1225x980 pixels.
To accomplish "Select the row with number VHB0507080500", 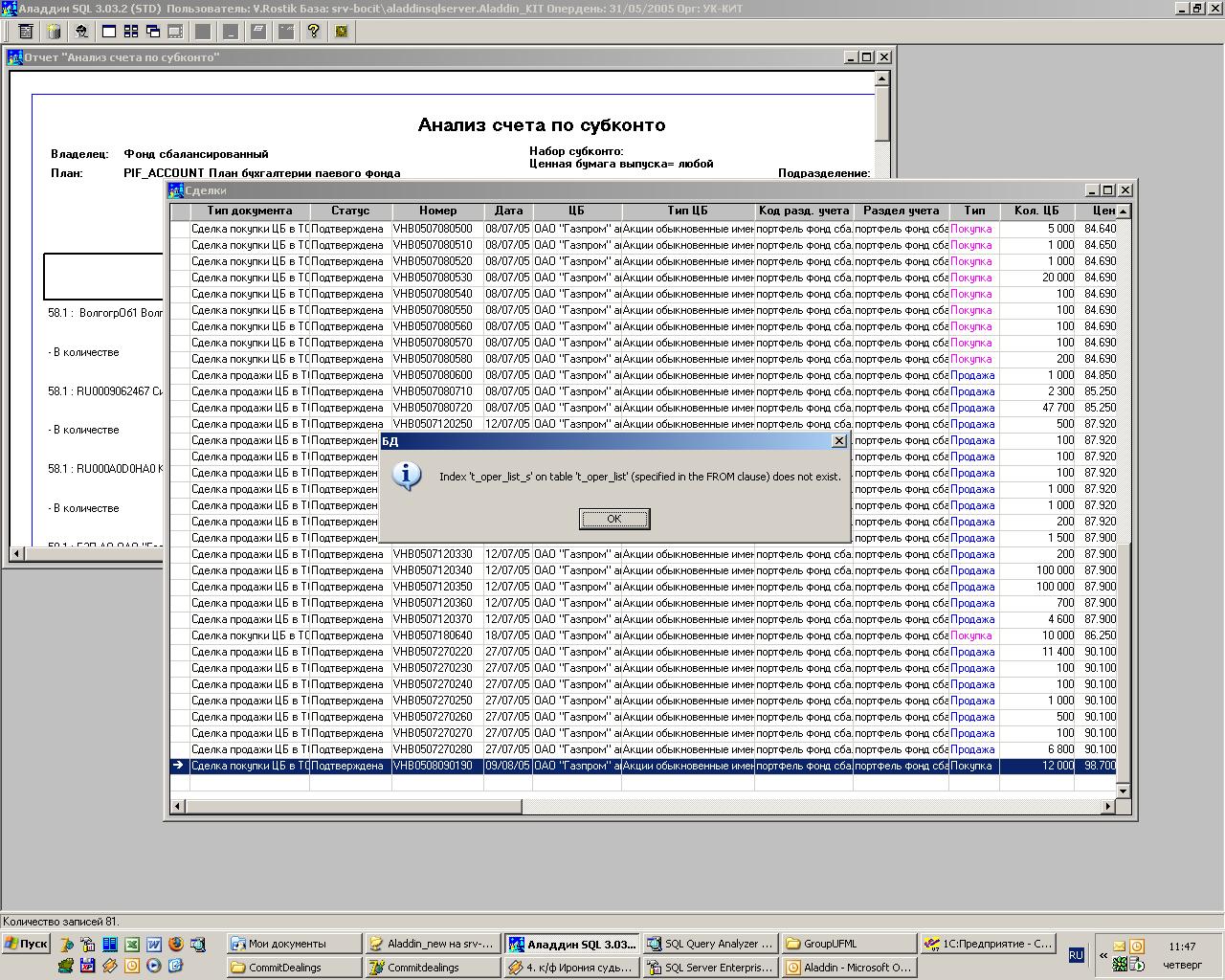I will tap(643, 229).
